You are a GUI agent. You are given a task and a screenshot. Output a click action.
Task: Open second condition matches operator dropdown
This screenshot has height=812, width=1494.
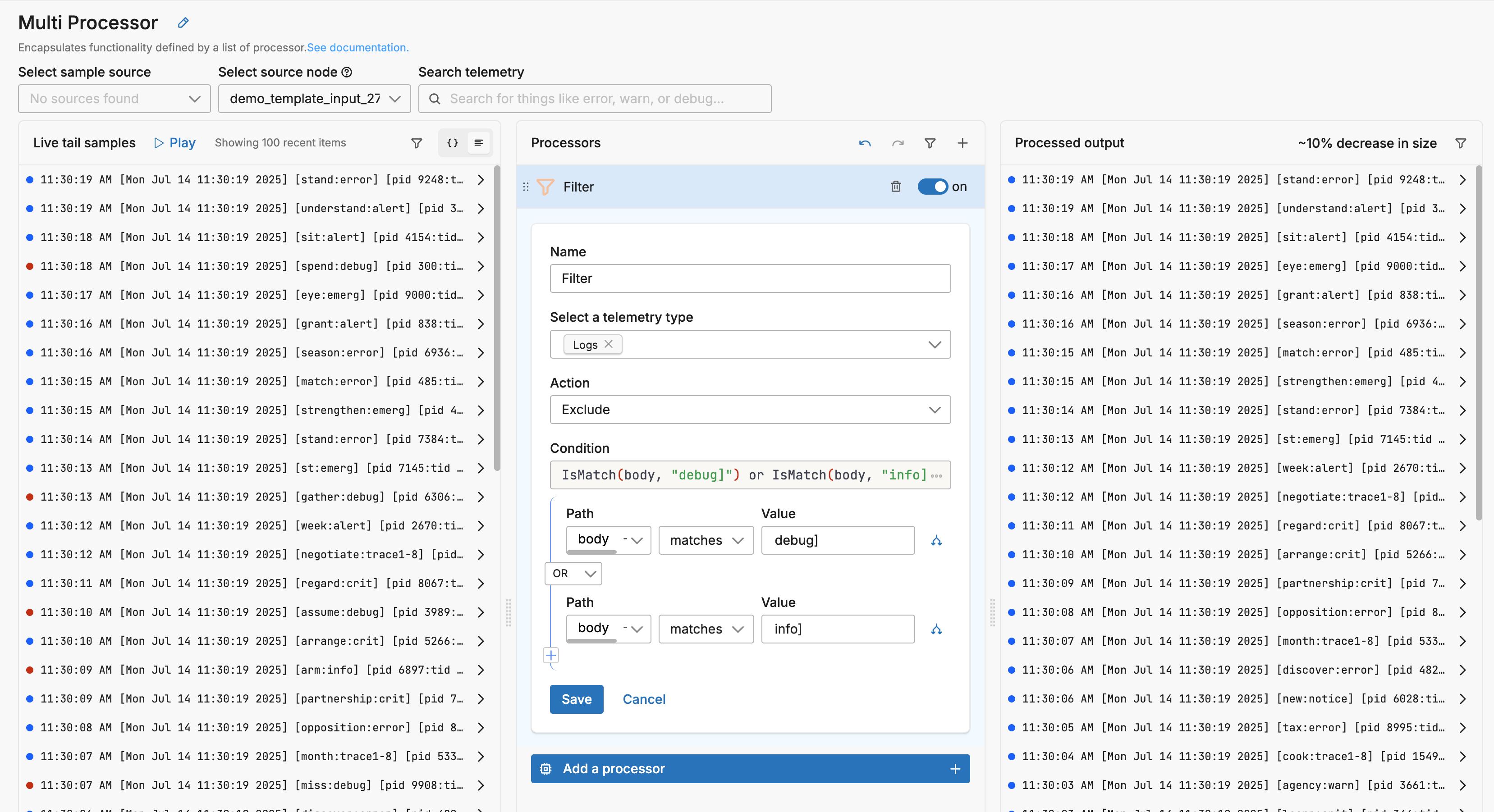point(706,630)
